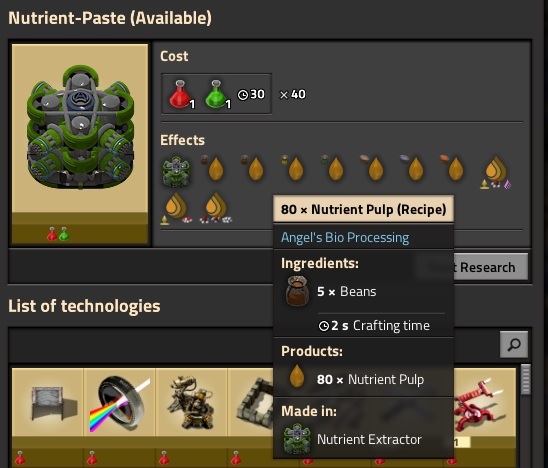Select the red inserter technology thumbnail
548x468 pixels.
(484, 403)
